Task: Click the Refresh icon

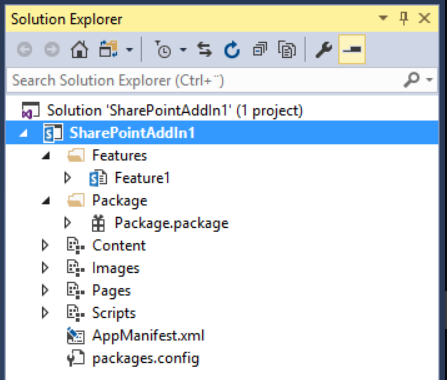Action: point(232,50)
